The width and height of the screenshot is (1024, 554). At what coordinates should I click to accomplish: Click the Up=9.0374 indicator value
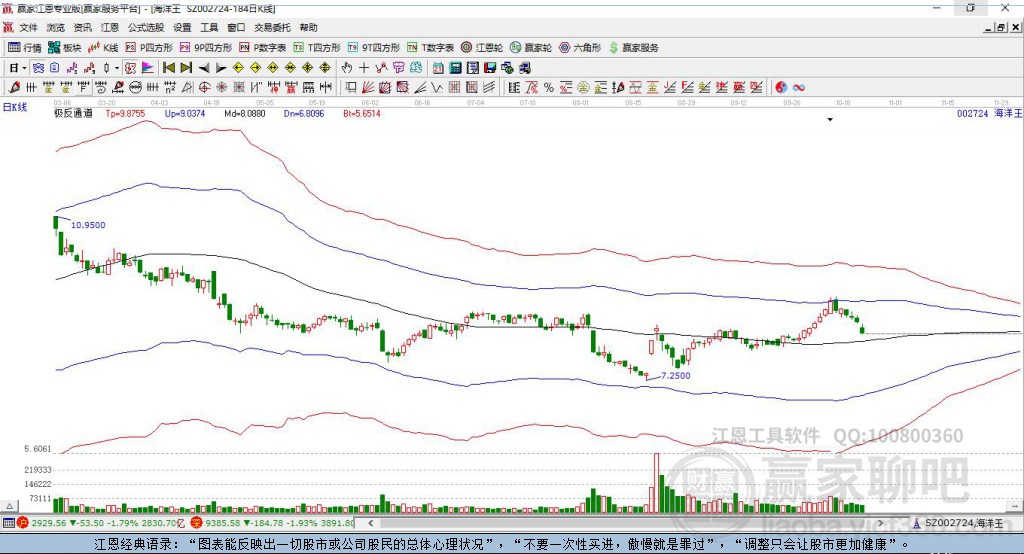click(x=185, y=114)
